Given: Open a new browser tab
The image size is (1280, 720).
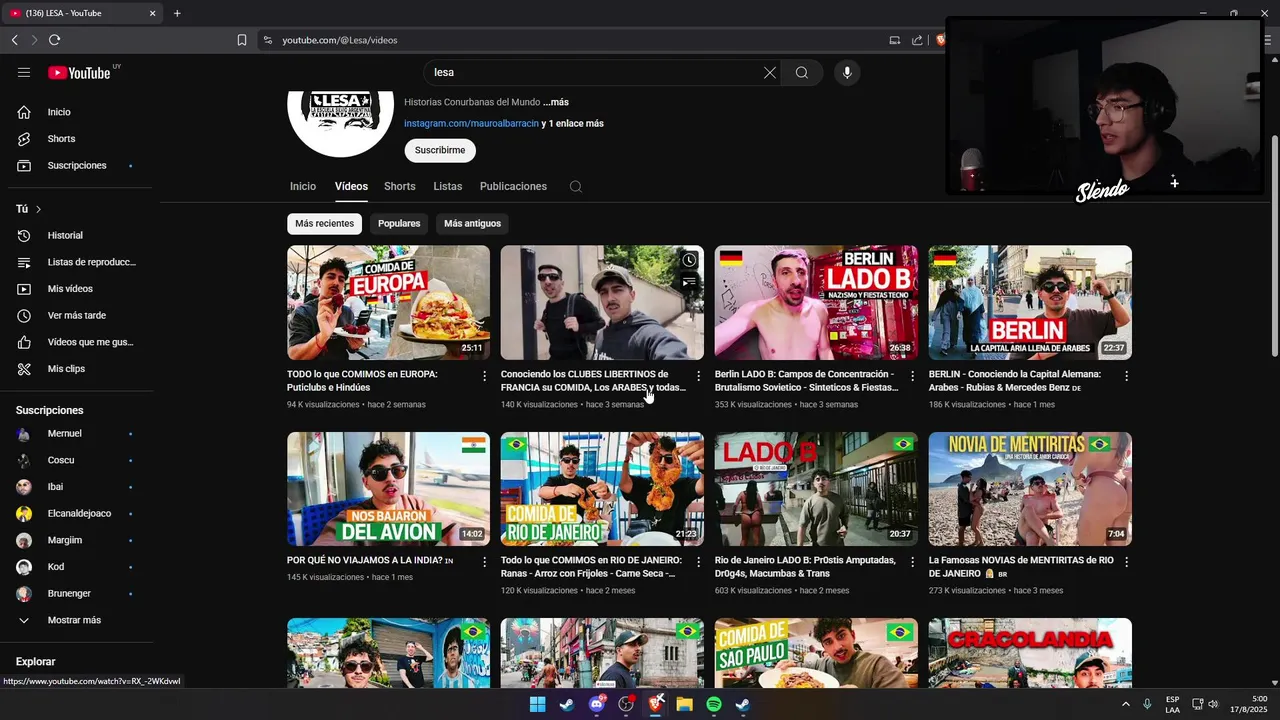Looking at the screenshot, I should pyautogui.click(x=177, y=13).
